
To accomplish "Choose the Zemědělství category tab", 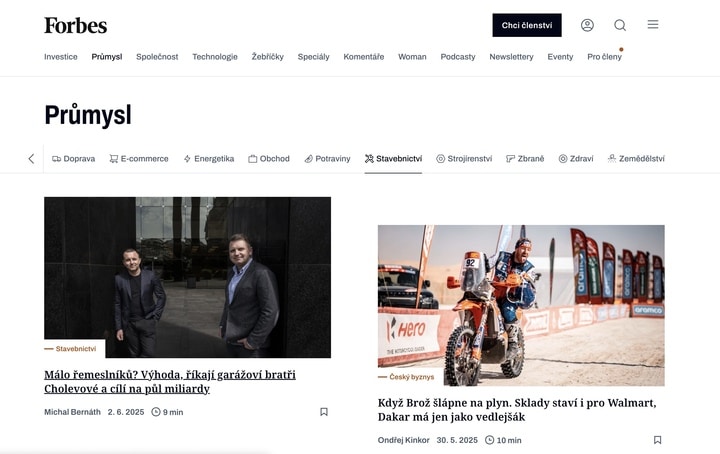I will [x=636, y=159].
